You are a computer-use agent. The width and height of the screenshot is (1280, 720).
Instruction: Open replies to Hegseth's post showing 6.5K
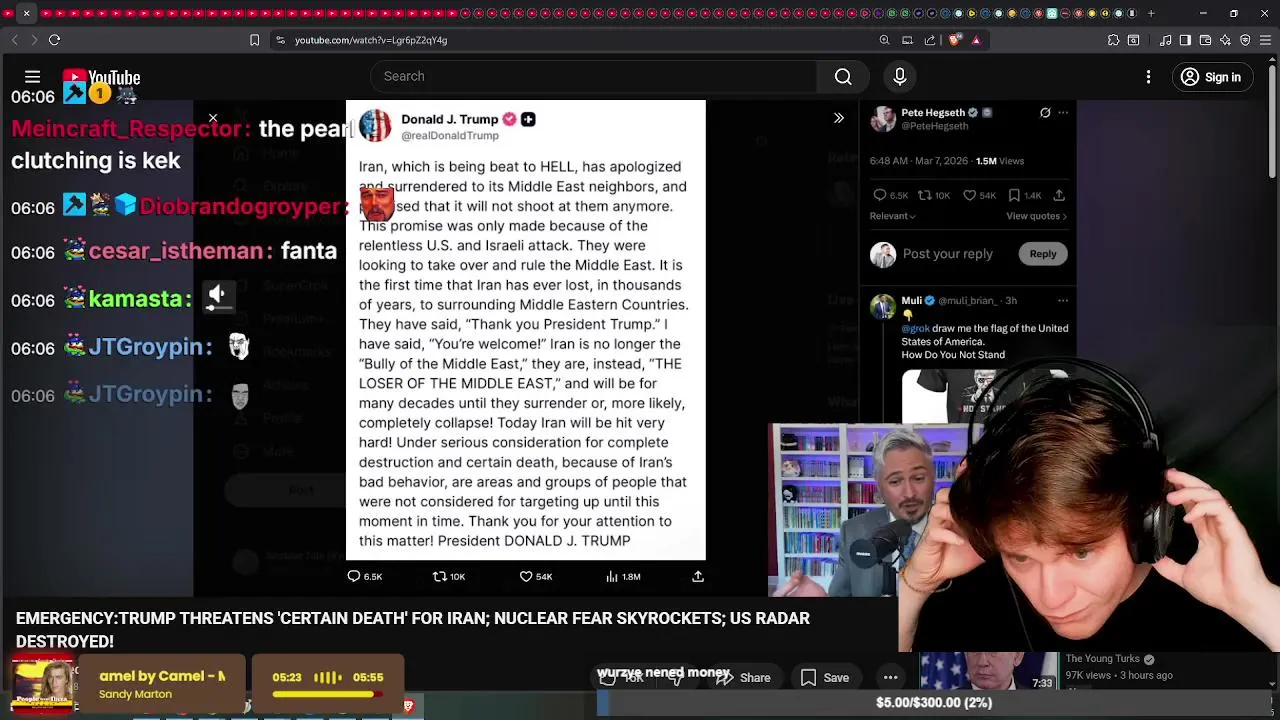pos(890,195)
